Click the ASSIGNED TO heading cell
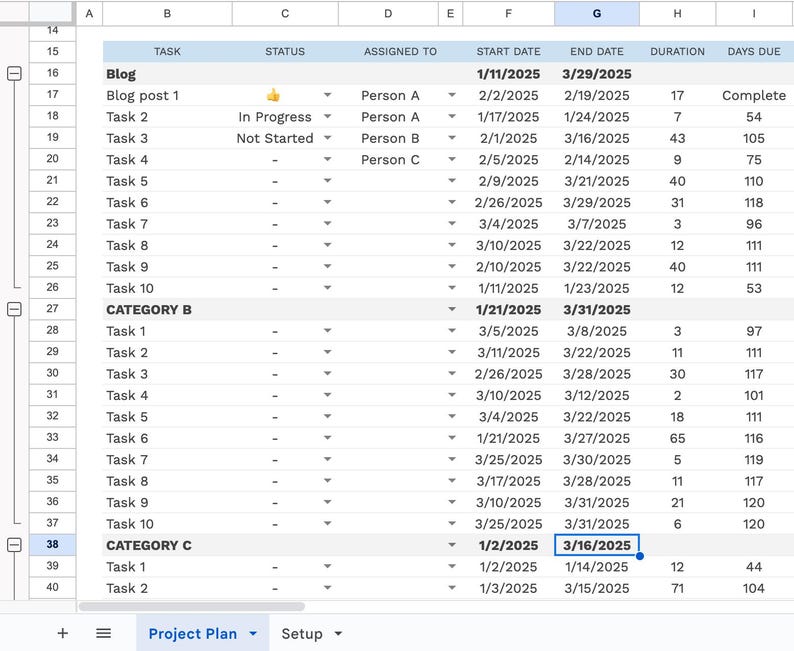 point(400,52)
